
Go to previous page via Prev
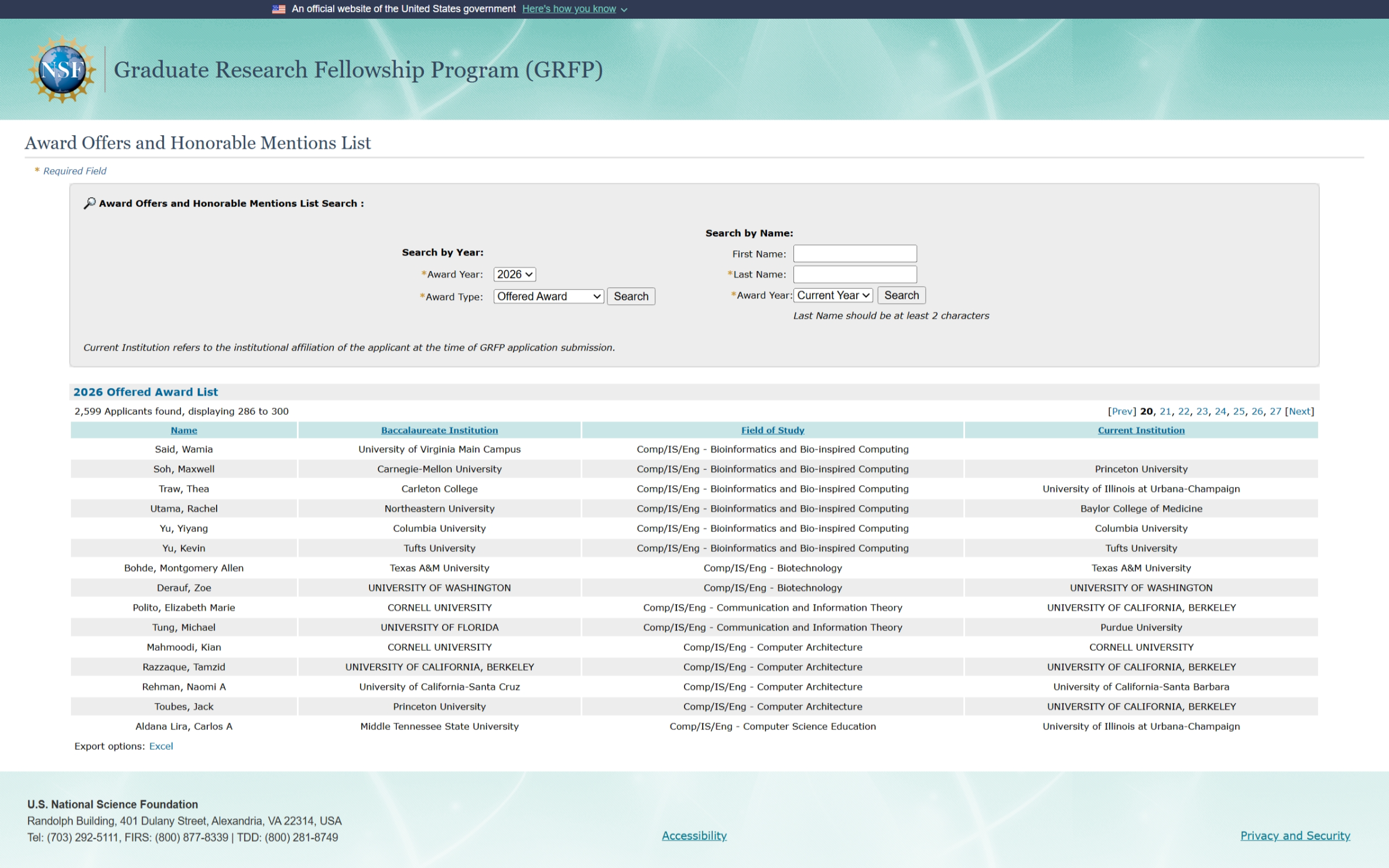pos(1121,411)
